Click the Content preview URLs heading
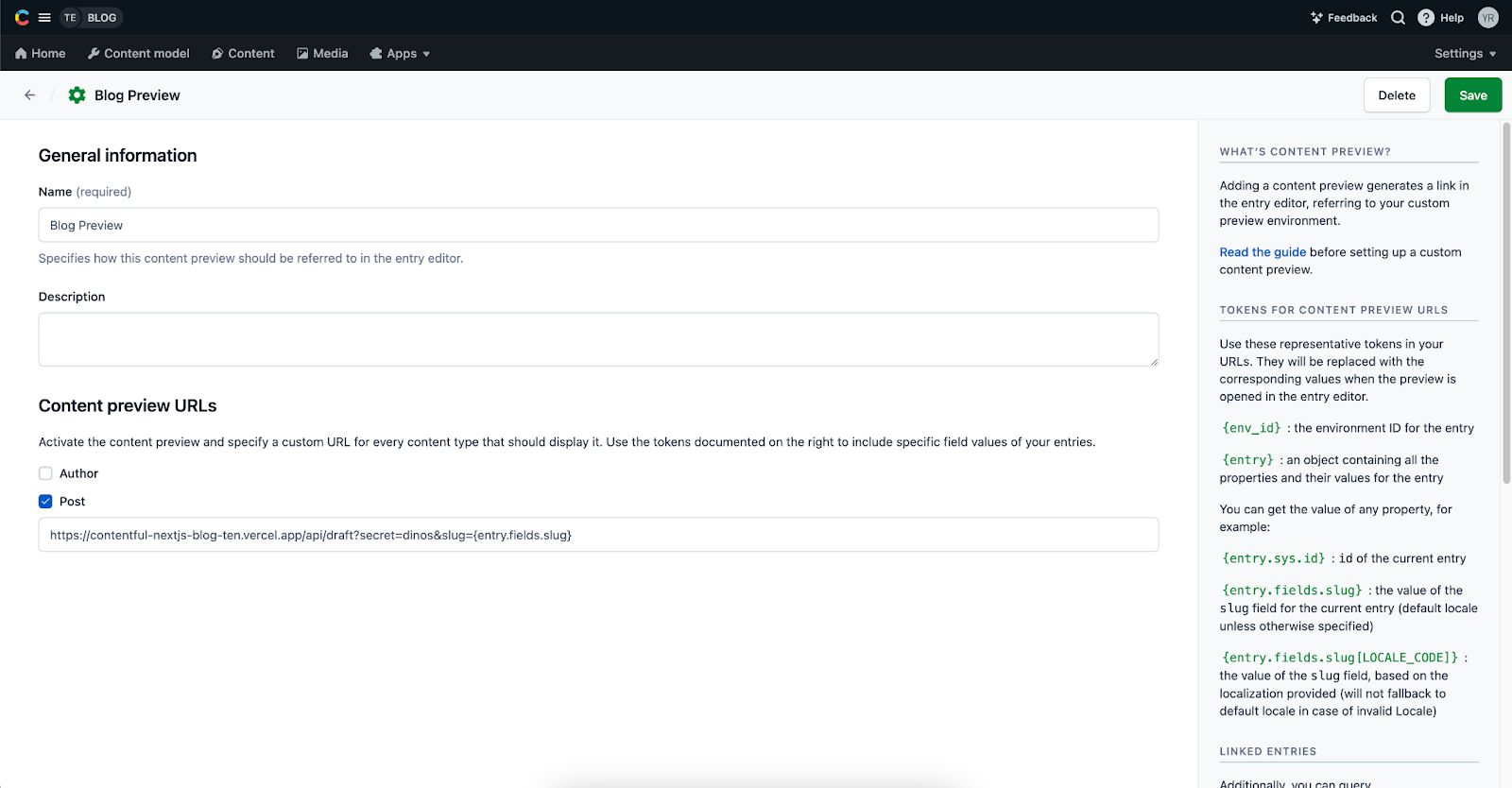This screenshot has height=788, width=1512. click(x=128, y=405)
